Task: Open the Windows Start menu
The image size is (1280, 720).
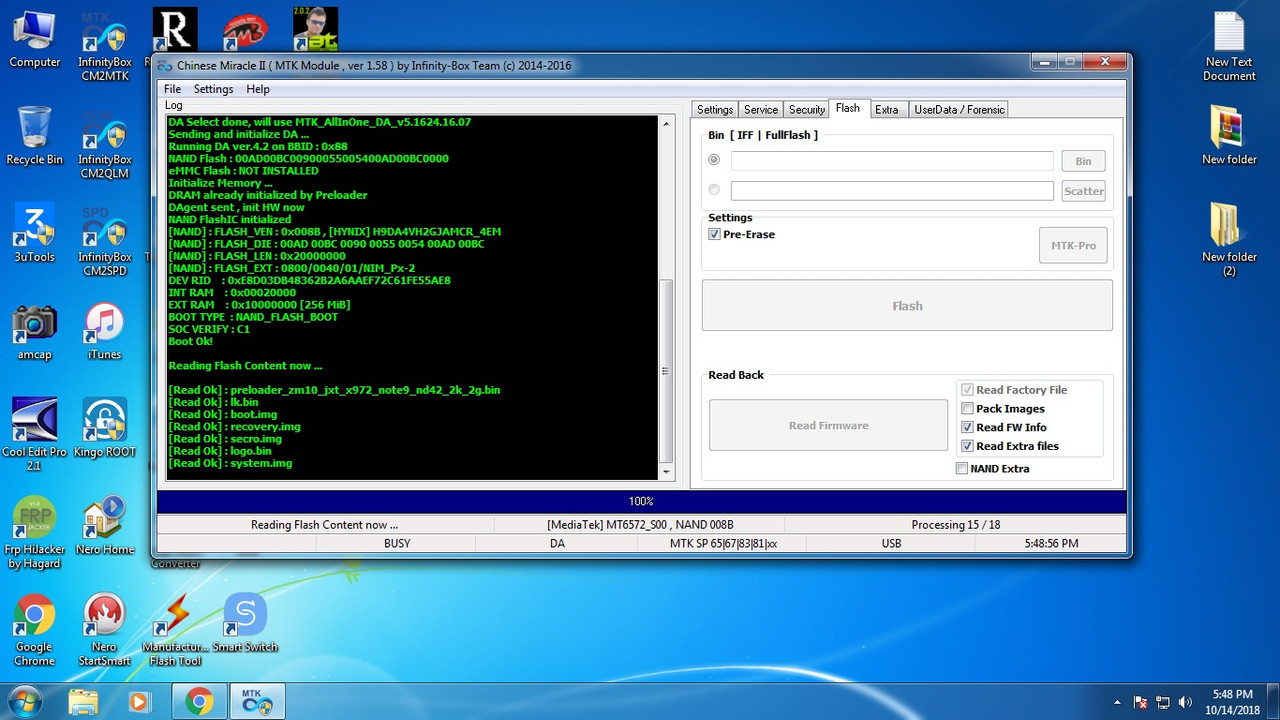Action: [x=24, y=701]
